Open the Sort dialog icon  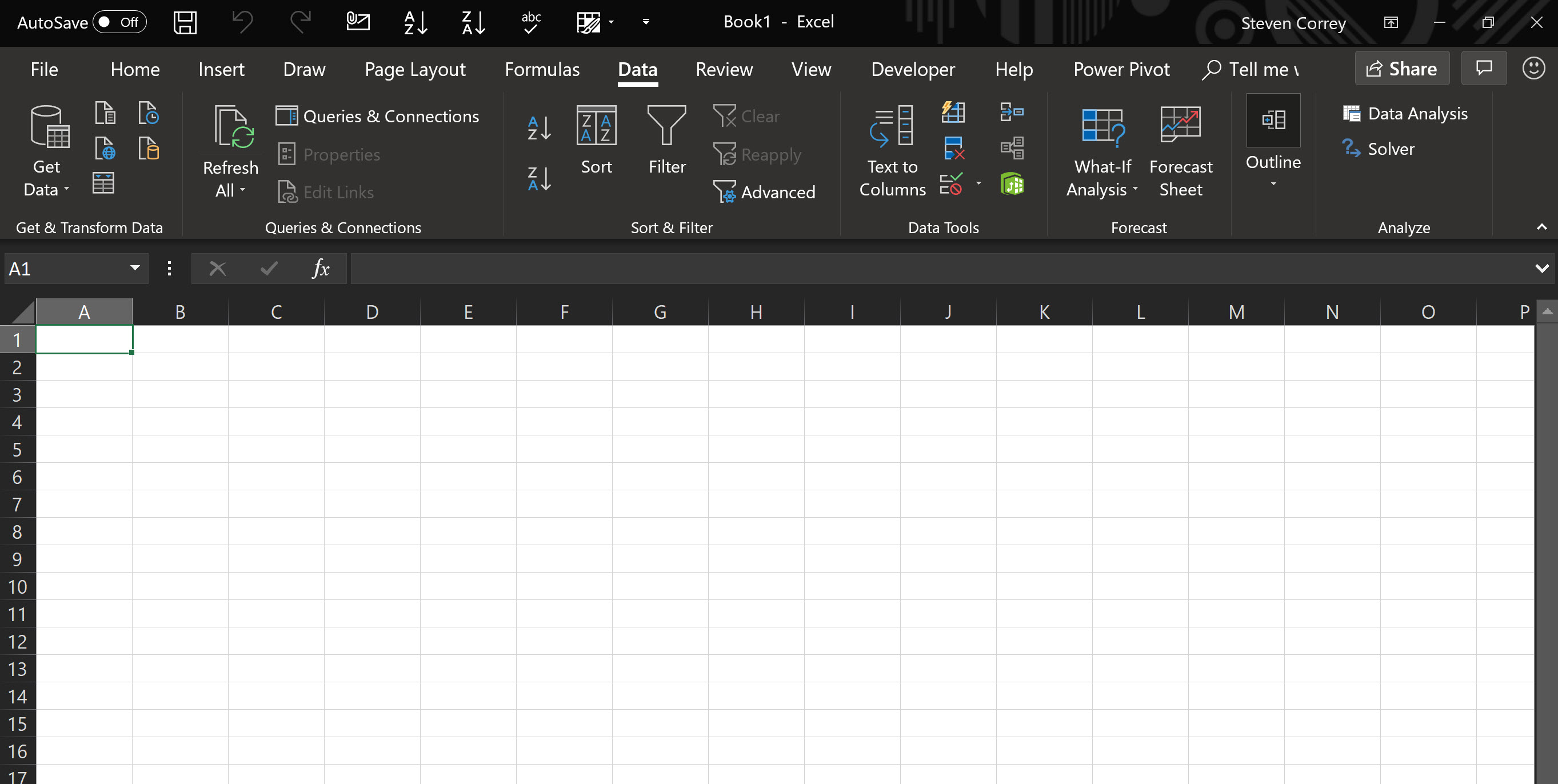(596, 126)
